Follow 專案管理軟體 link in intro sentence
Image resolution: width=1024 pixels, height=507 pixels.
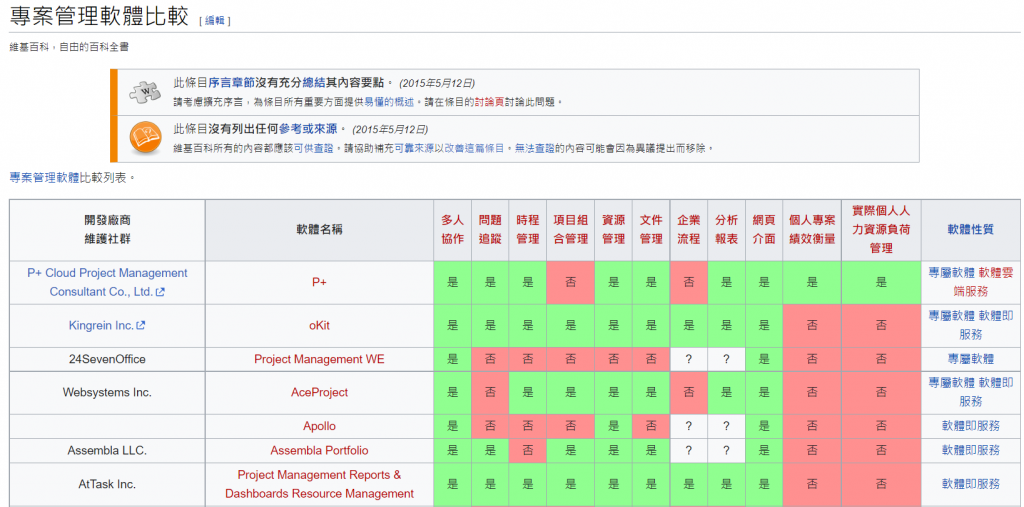click(44, 177)
